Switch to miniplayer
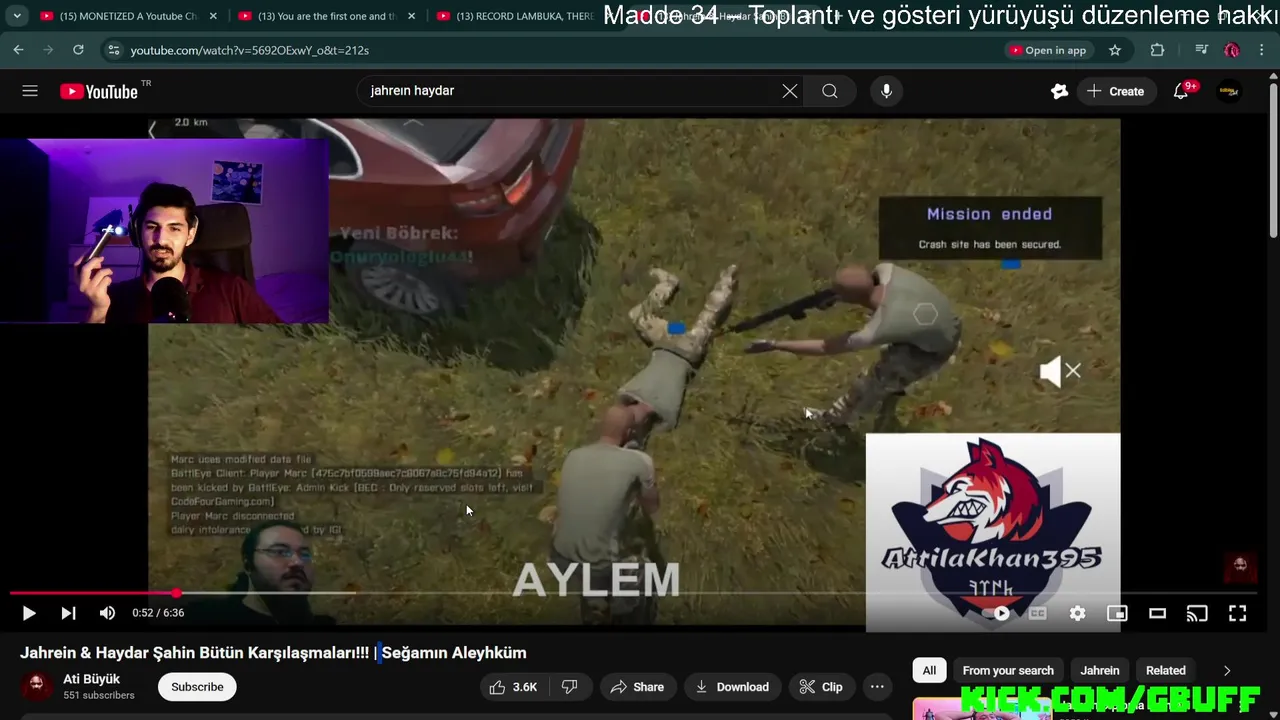 [1117, 613]
